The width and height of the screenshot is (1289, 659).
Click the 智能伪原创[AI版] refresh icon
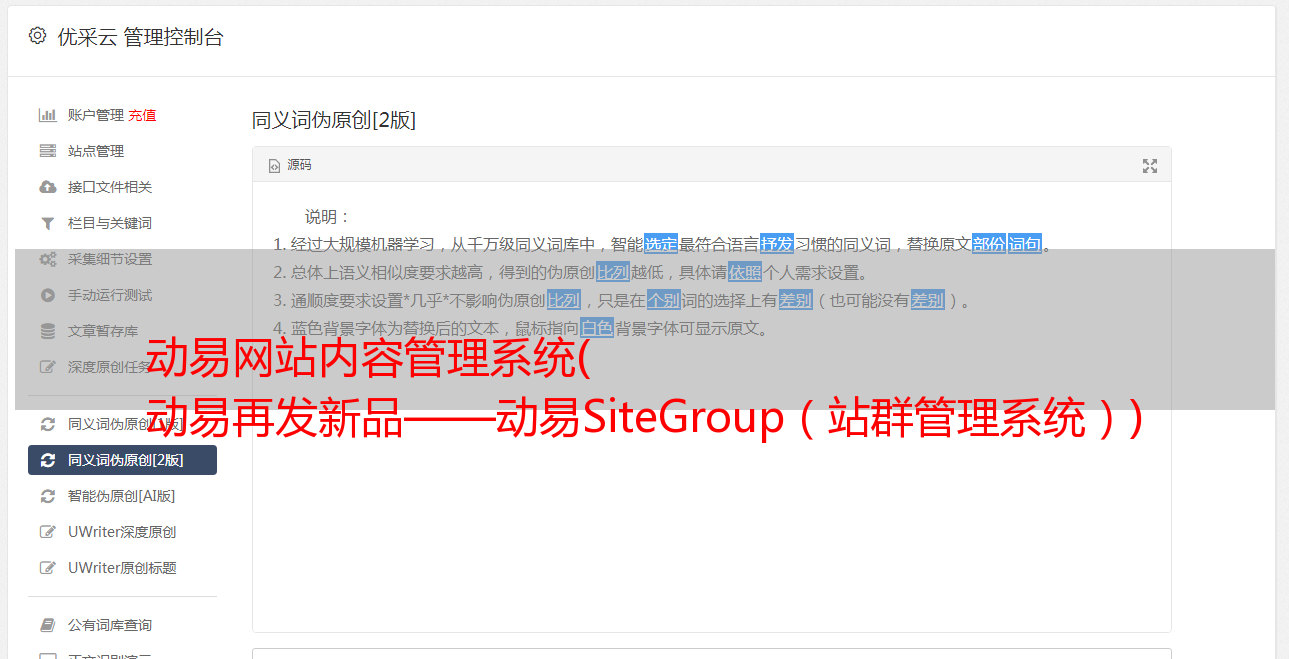[47, 496]
